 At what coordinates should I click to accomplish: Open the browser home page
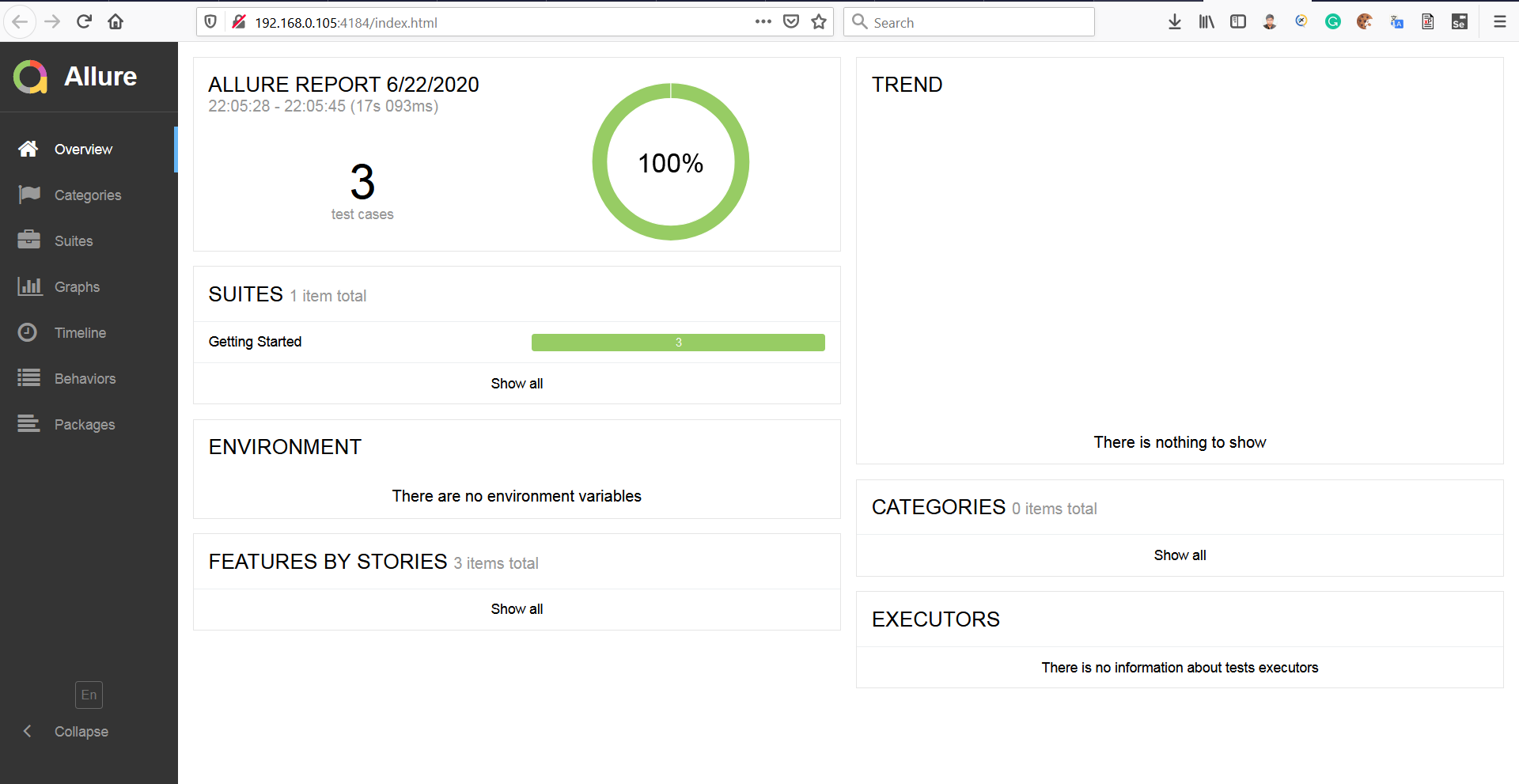click(116, 21)
